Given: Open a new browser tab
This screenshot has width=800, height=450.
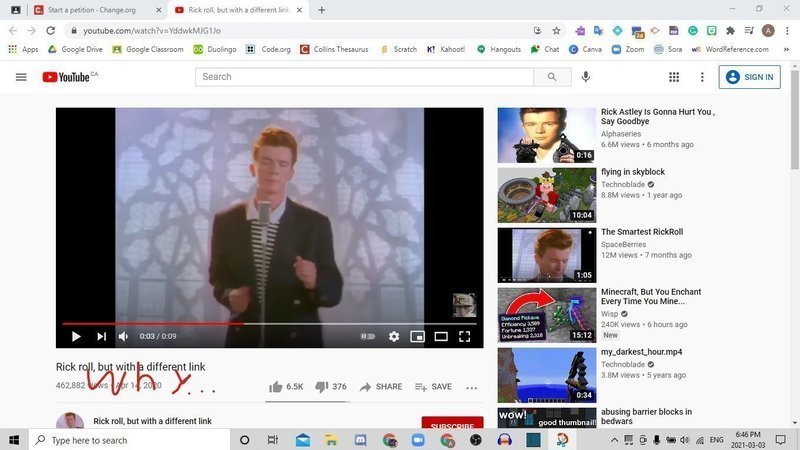Looking at the screenshot, I should 321,10.
